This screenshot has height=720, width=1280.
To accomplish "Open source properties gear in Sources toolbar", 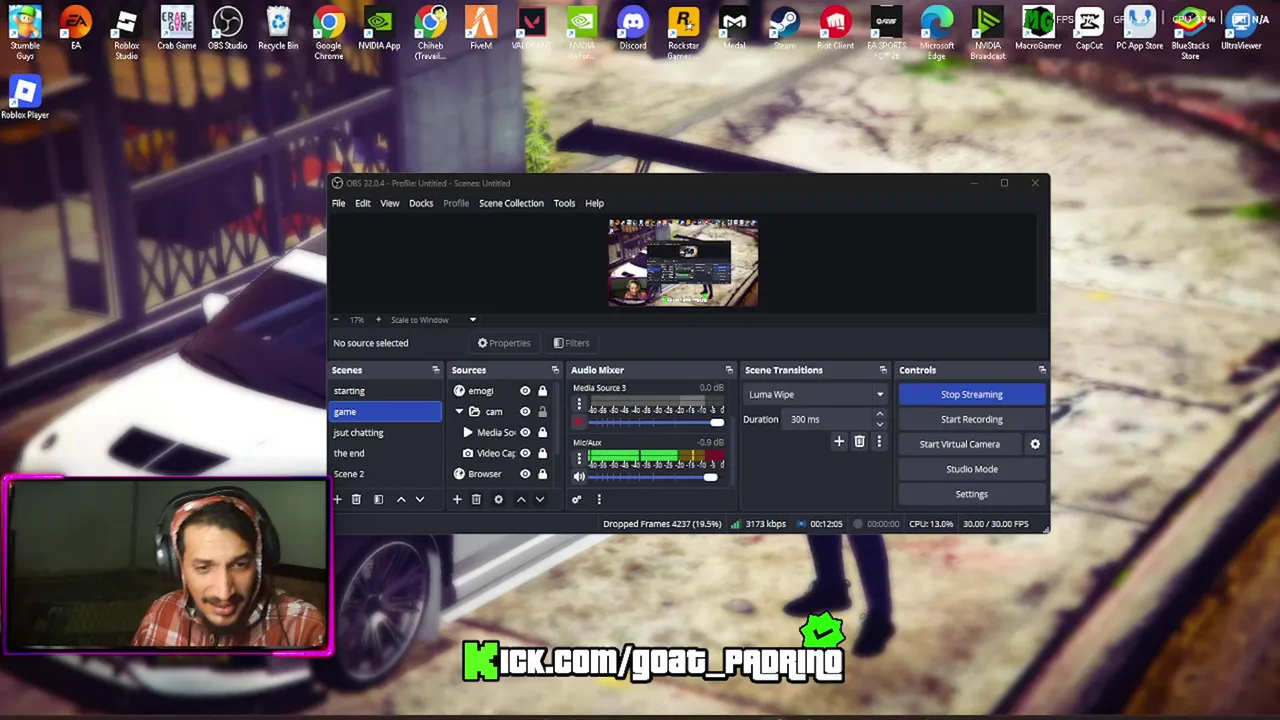I will coord(498,499).
